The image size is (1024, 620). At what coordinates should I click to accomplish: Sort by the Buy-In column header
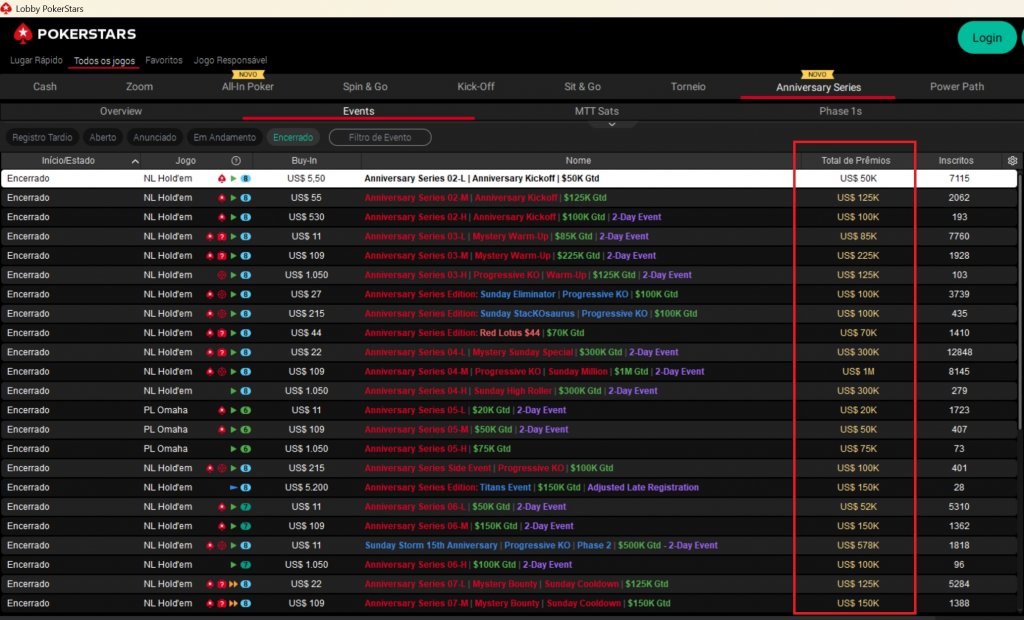[304, 161]
